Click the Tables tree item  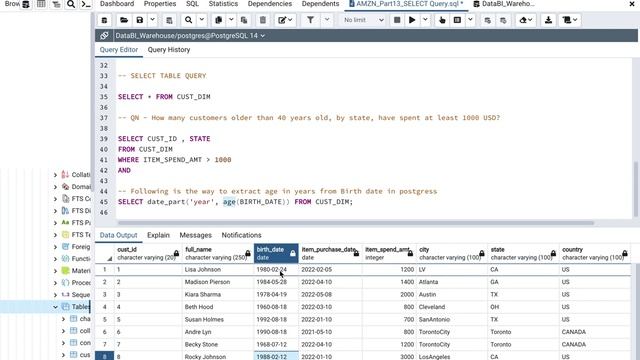(x=80, y=307)
